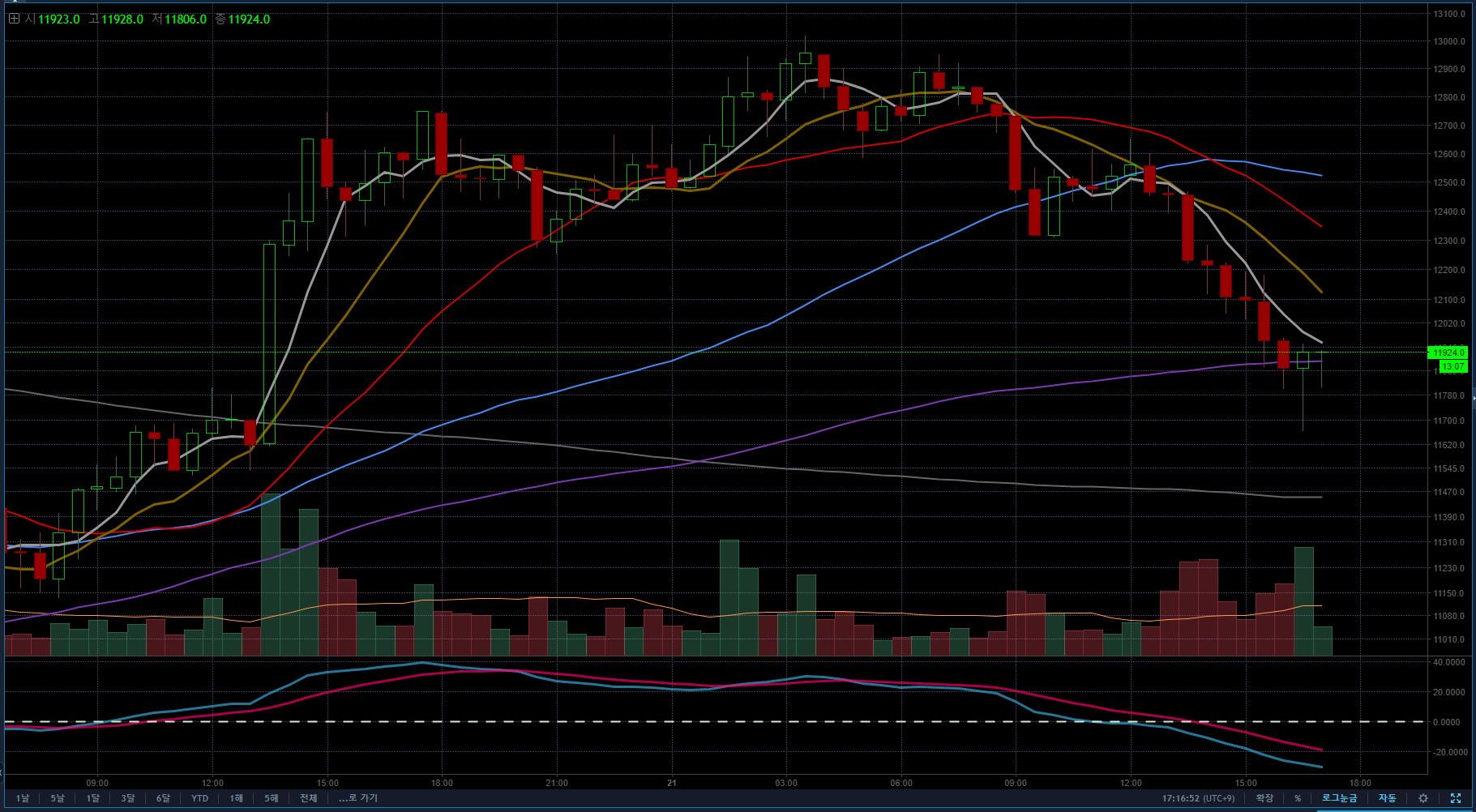
Task: Open the '...로 가기' go-to dialog
Action: click(x=358, y=798)
